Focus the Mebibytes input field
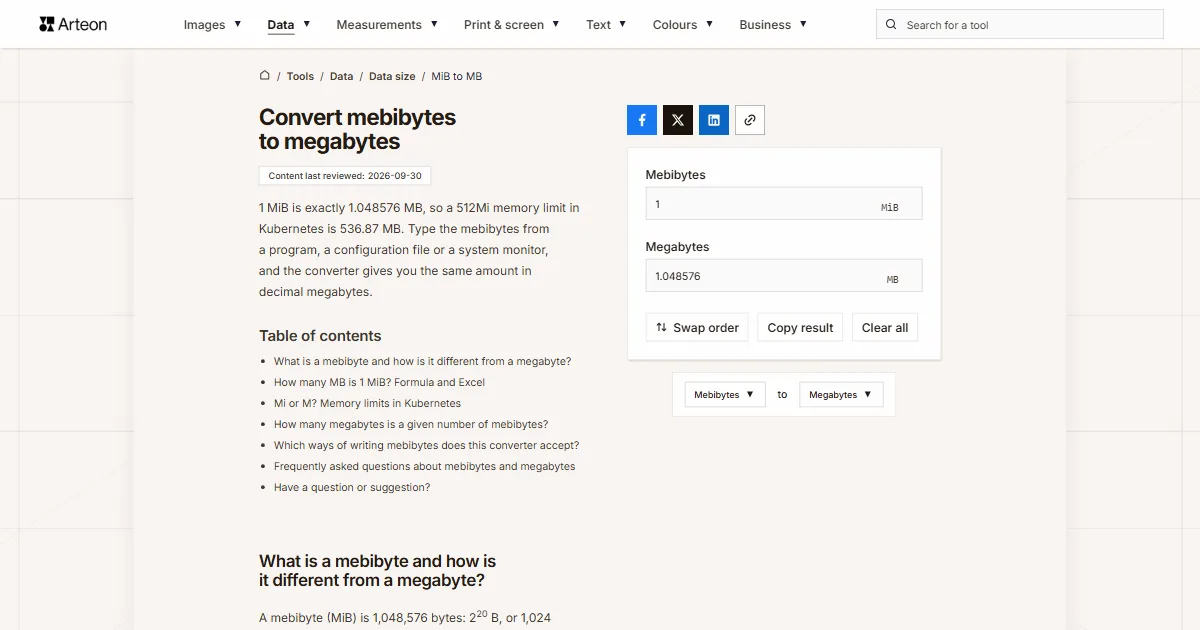 pos(784,204)
